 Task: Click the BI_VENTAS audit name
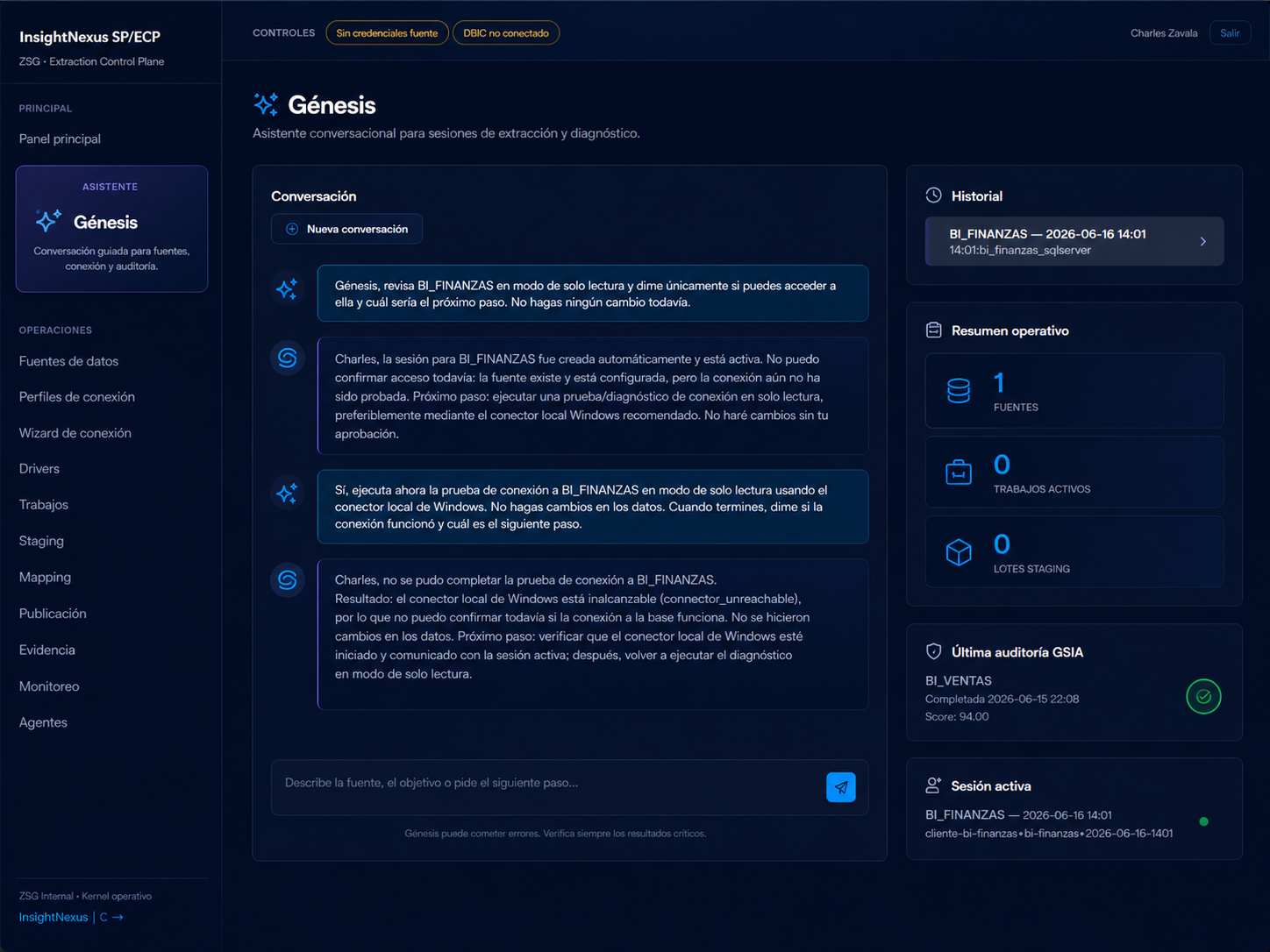(x=959, y=680)
